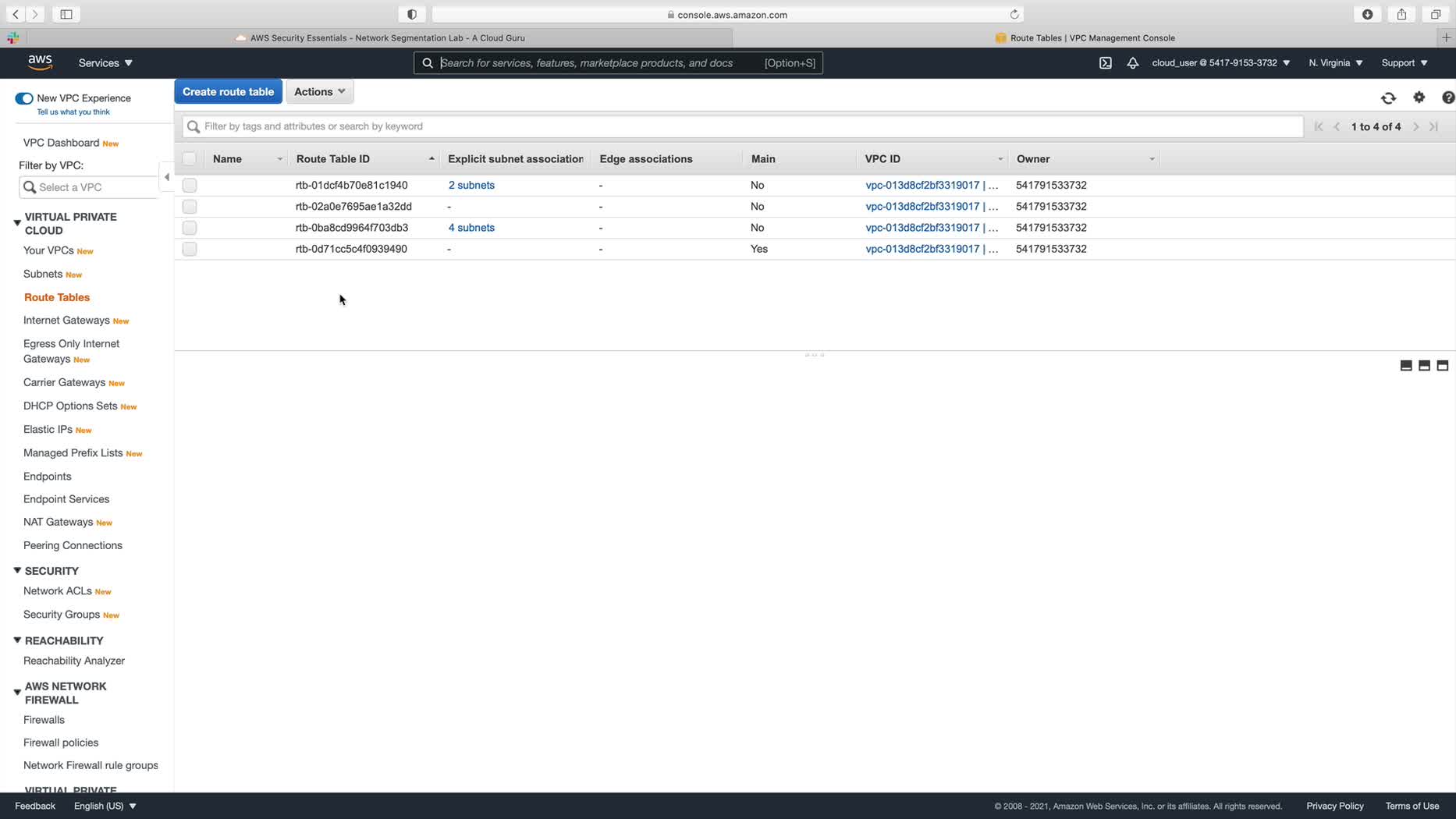Collapse the Reachability section

(17, 640)
